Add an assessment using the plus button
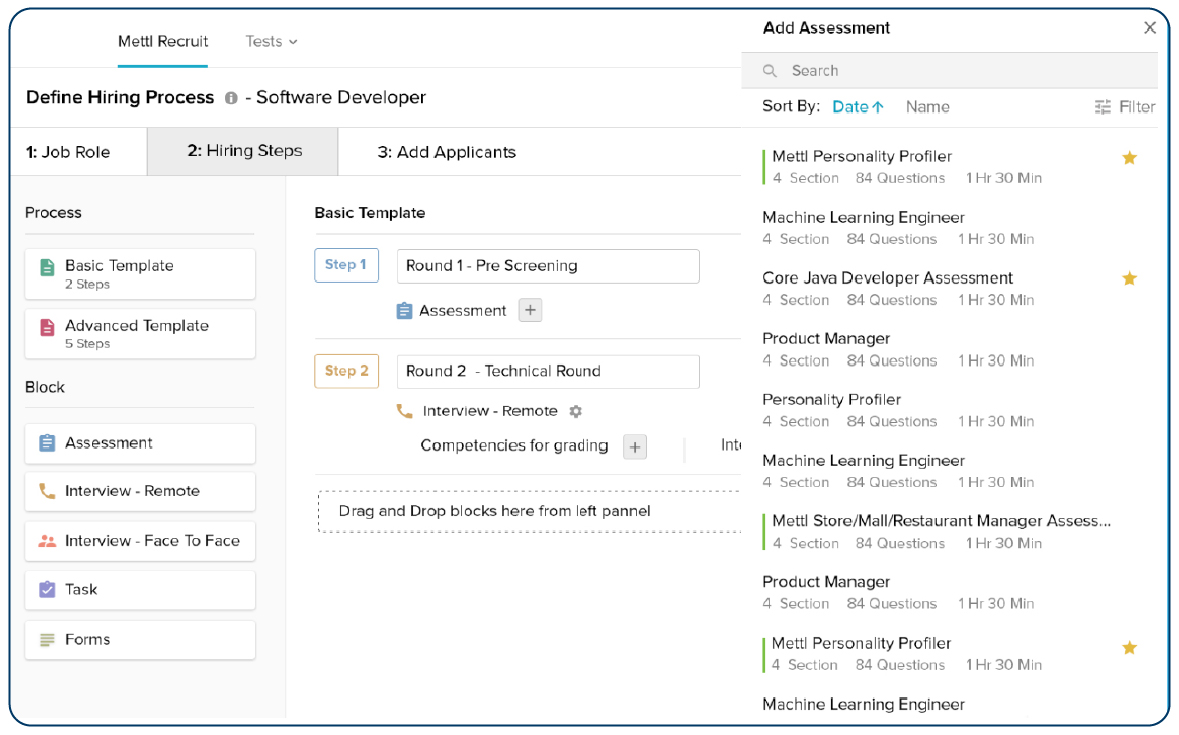Viewport: 1179px width, 735px height. 530,310
